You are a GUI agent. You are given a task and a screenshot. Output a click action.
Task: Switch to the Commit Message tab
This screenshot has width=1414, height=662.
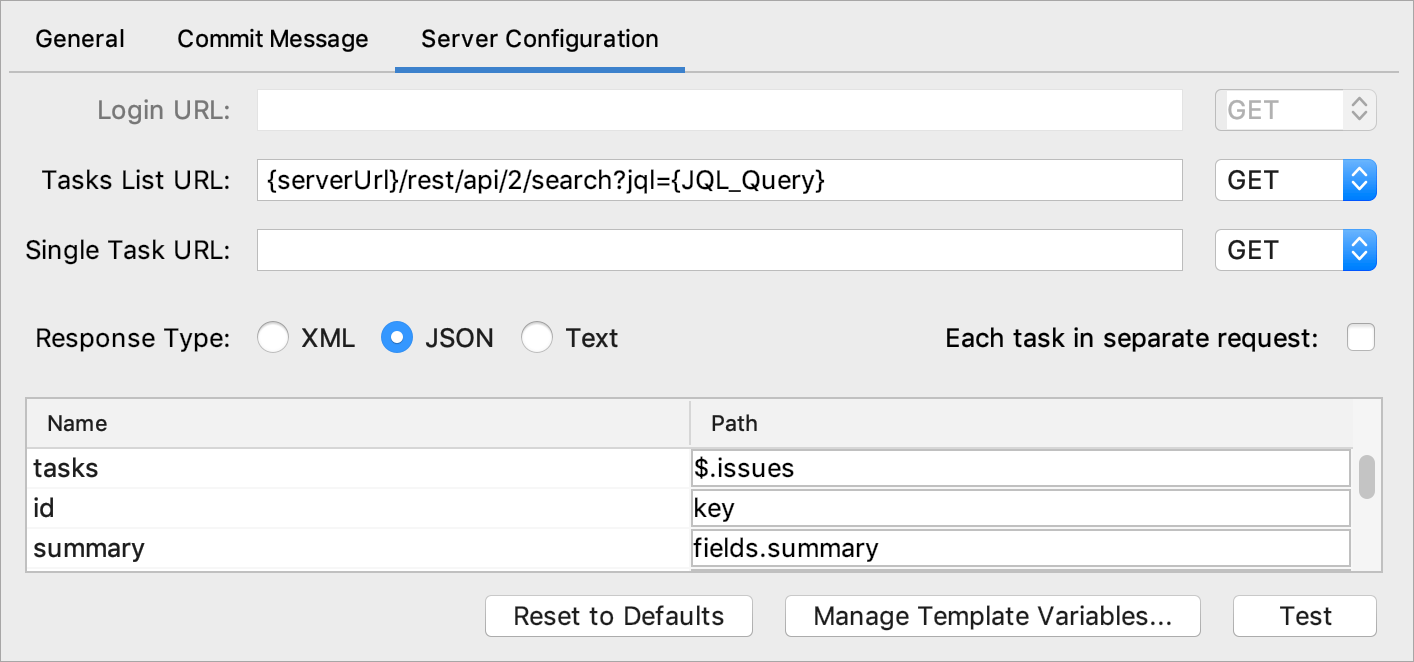pos(272,39)
